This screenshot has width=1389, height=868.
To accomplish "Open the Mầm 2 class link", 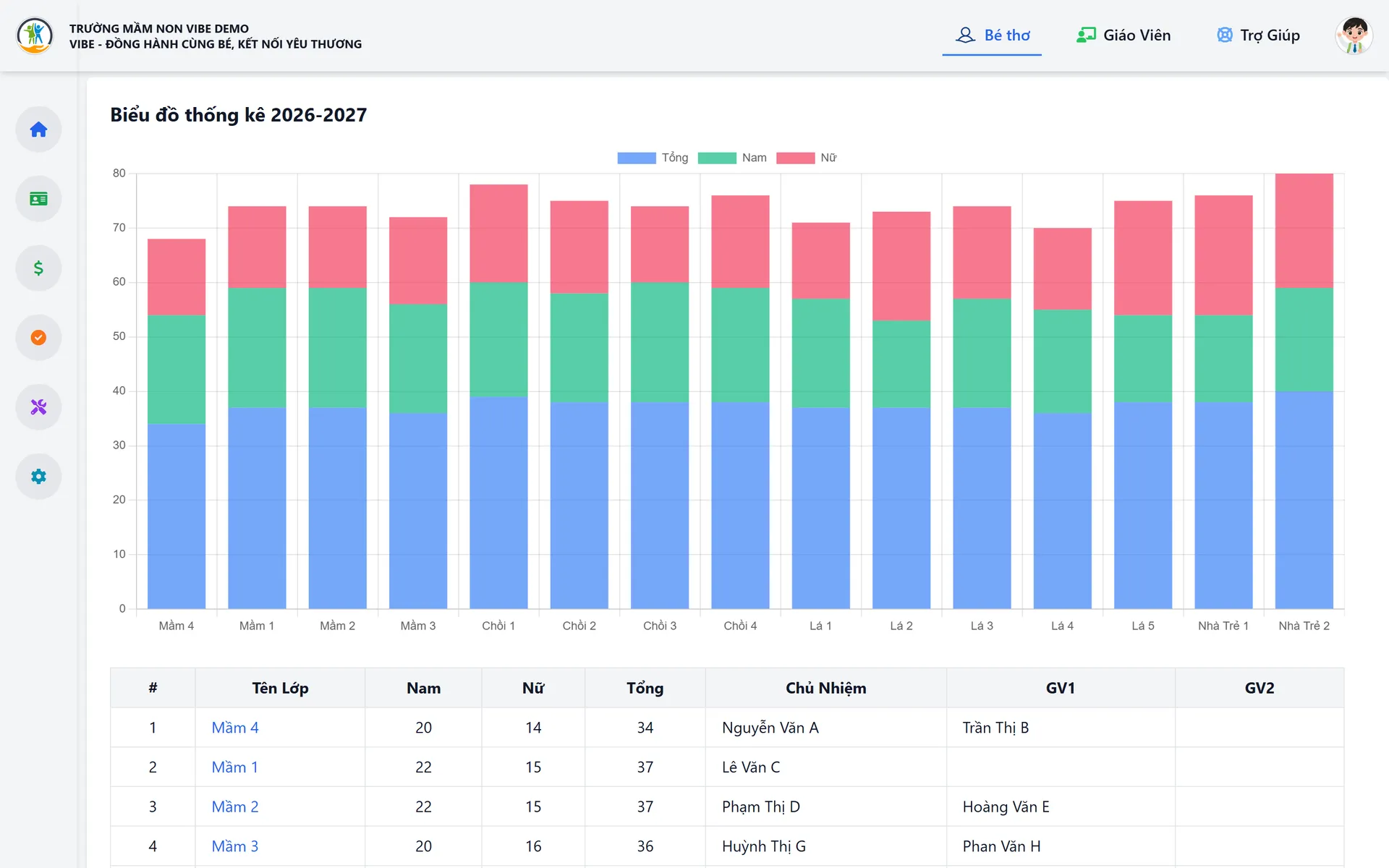I will [x=234, y=807].
